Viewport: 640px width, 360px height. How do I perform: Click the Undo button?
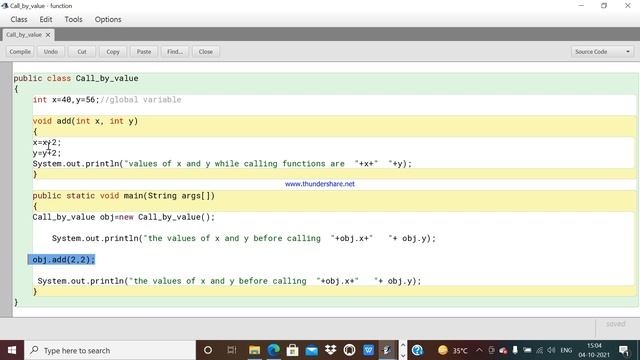coord(51,52)
